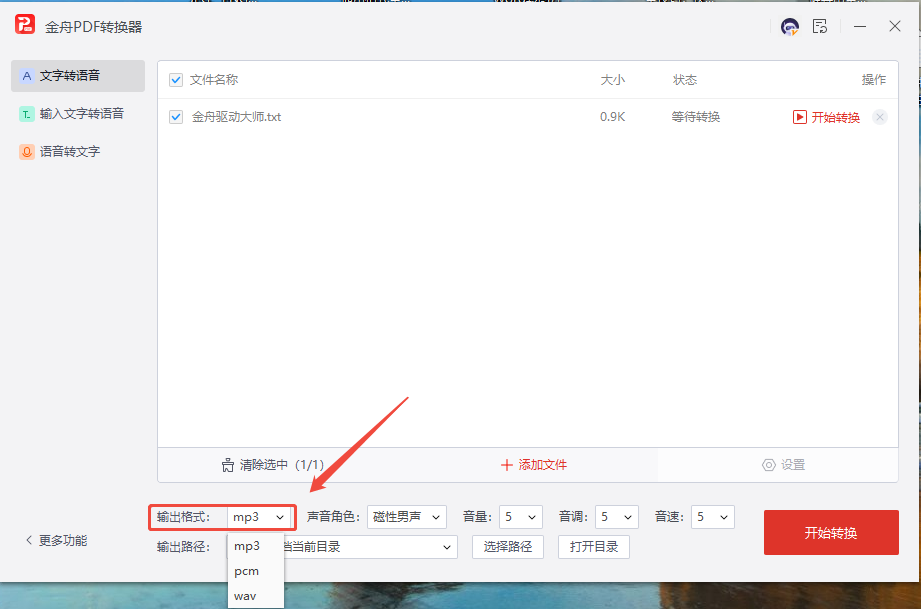This screenshot has width=921, height=609.
Task: Open the feedback note icon in title bar
Action: (x=820, y=26)
